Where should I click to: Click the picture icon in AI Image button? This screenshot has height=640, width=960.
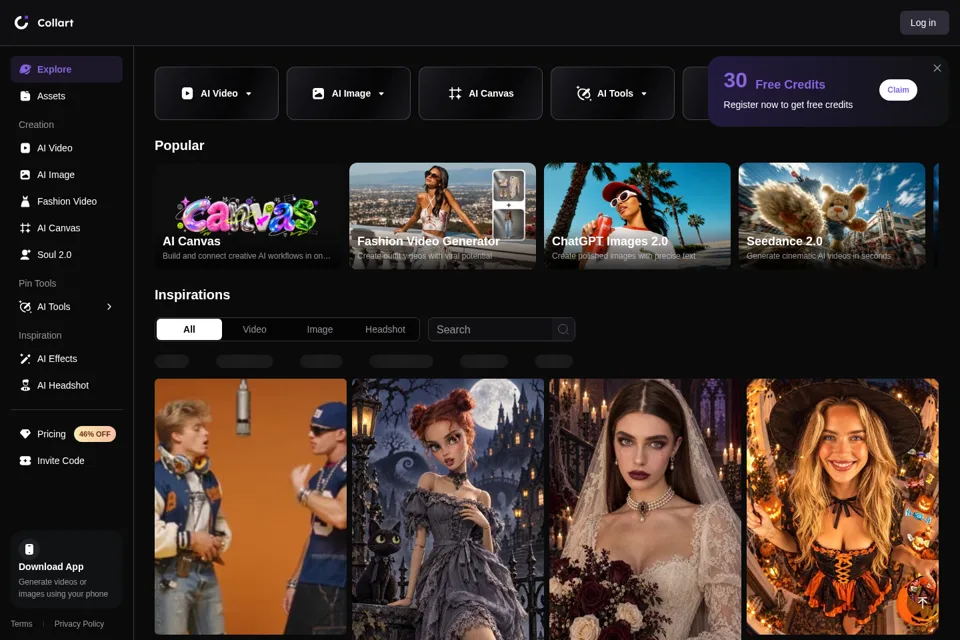point(318,93)
